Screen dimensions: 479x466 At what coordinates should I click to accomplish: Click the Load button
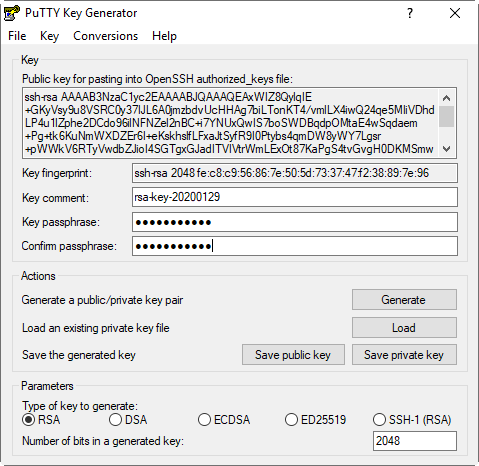[404, 328]
